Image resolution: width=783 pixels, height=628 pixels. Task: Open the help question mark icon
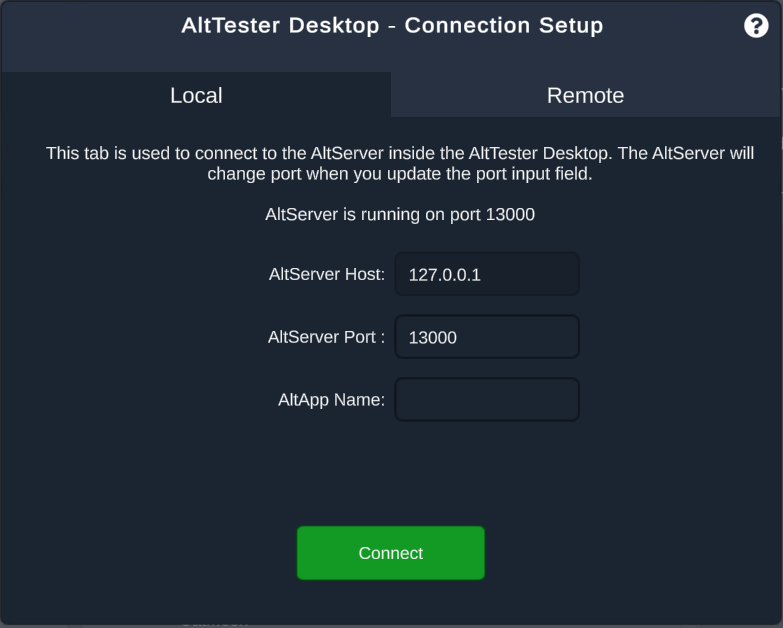pyautogui.click(x=756, y=25)
